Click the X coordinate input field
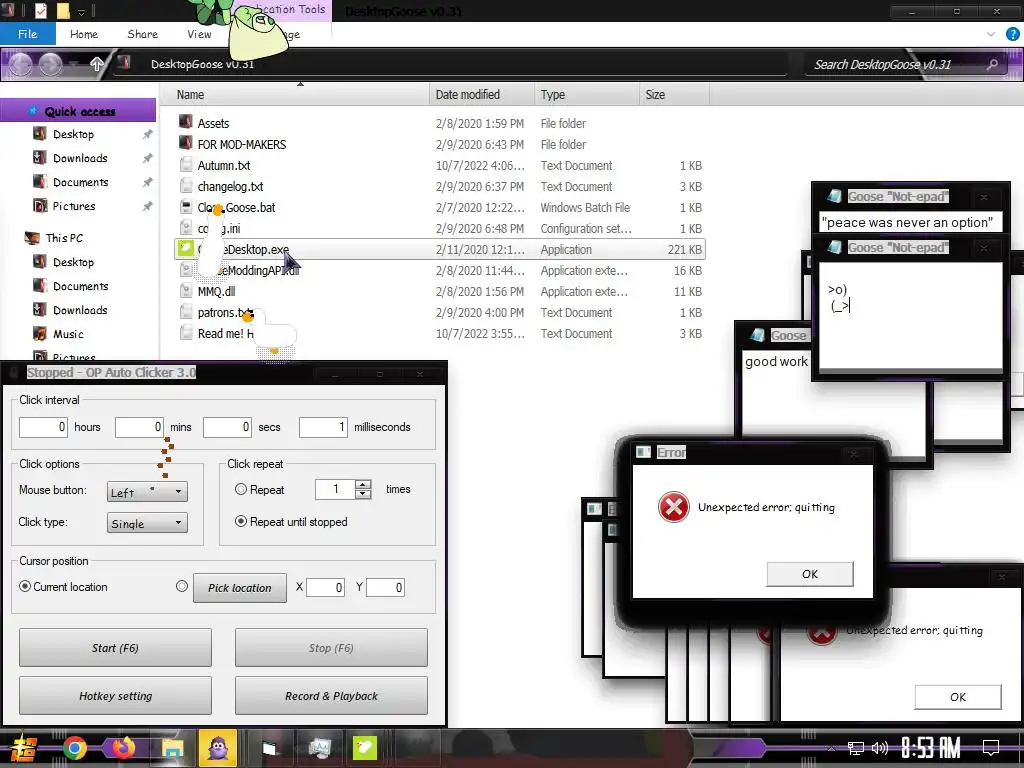The height and width of the screenshot is (768, 1024). 325,587
